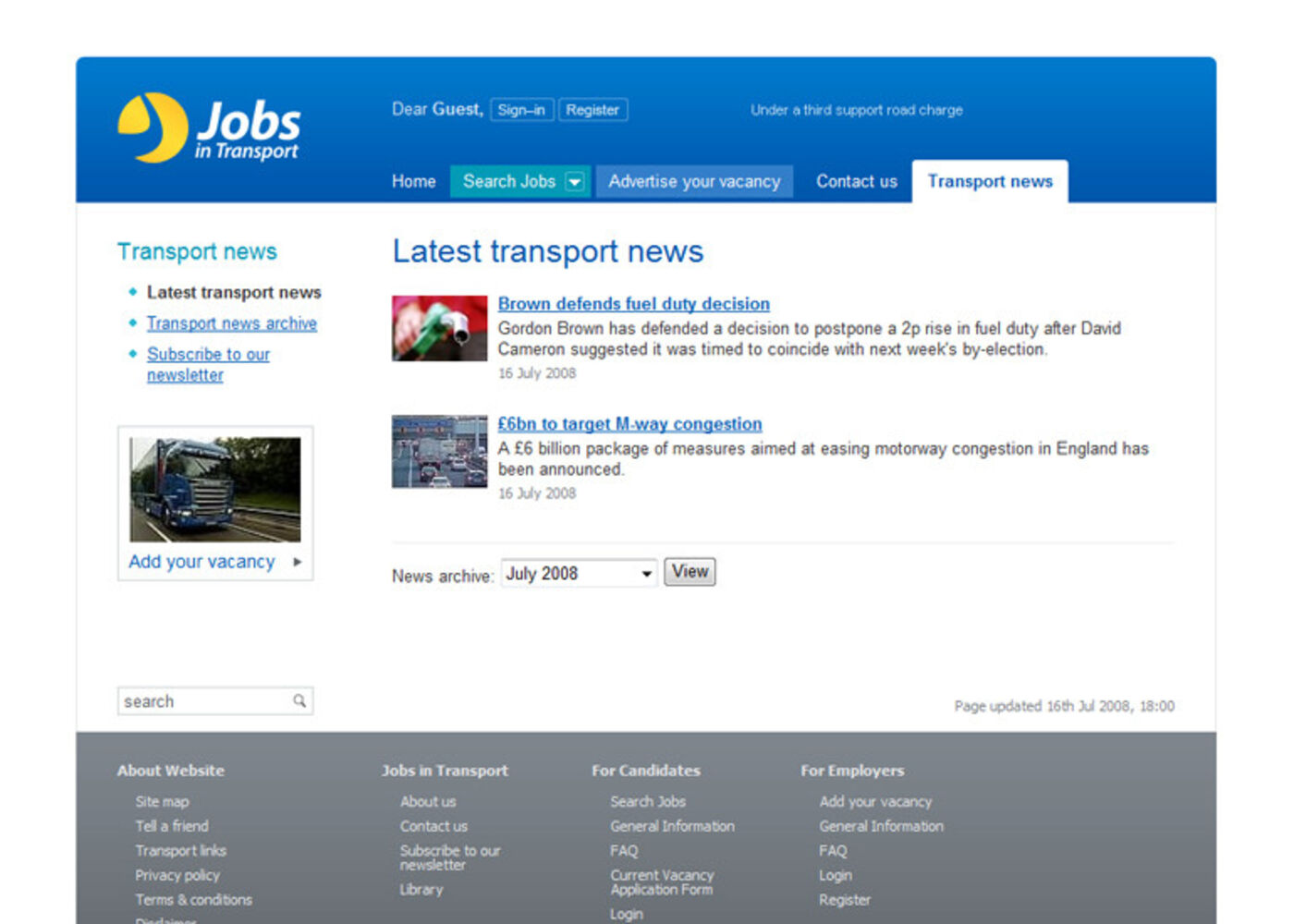The image size is (1294, 924).
Task: Click into the sidebar search field
Action: coord(203,701)
